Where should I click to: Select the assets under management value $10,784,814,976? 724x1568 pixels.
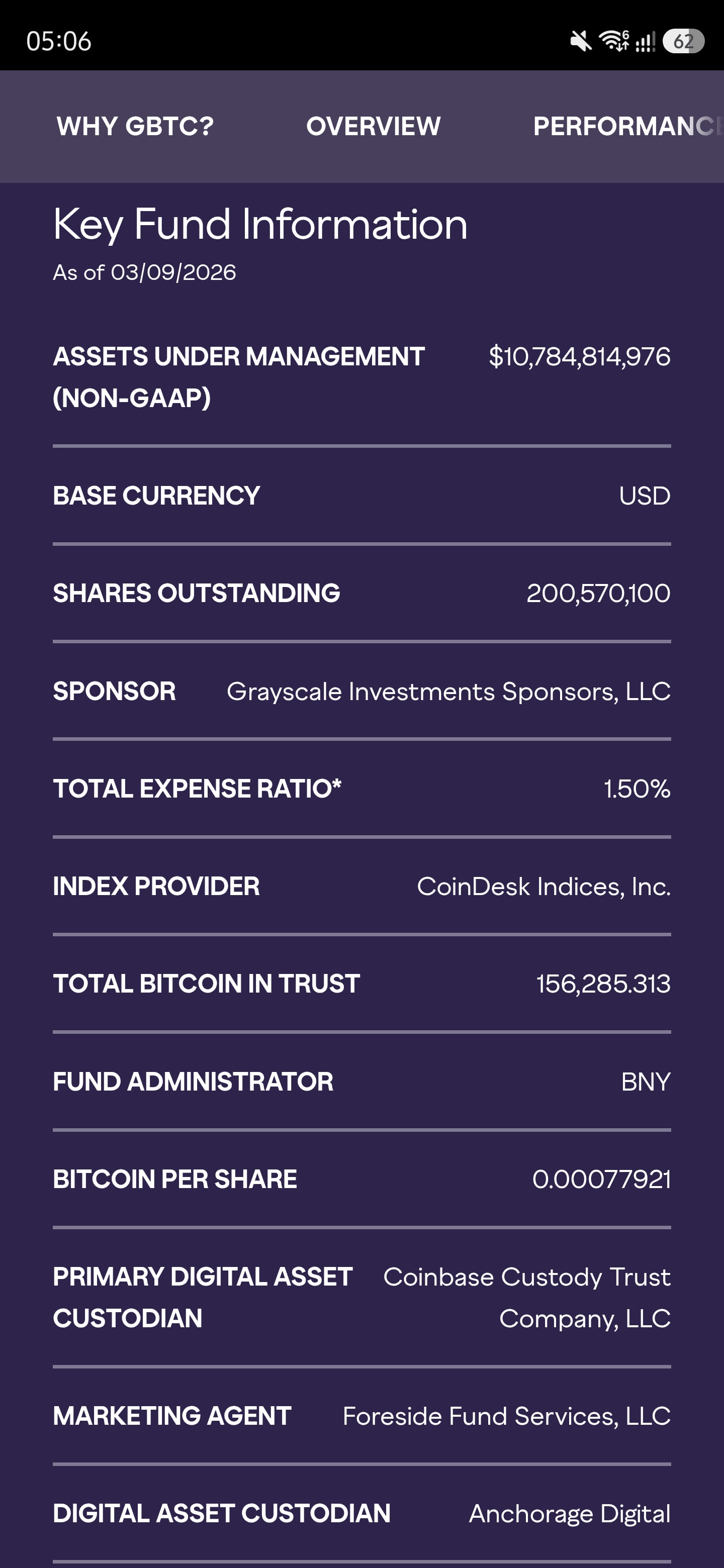coord(579,357)
